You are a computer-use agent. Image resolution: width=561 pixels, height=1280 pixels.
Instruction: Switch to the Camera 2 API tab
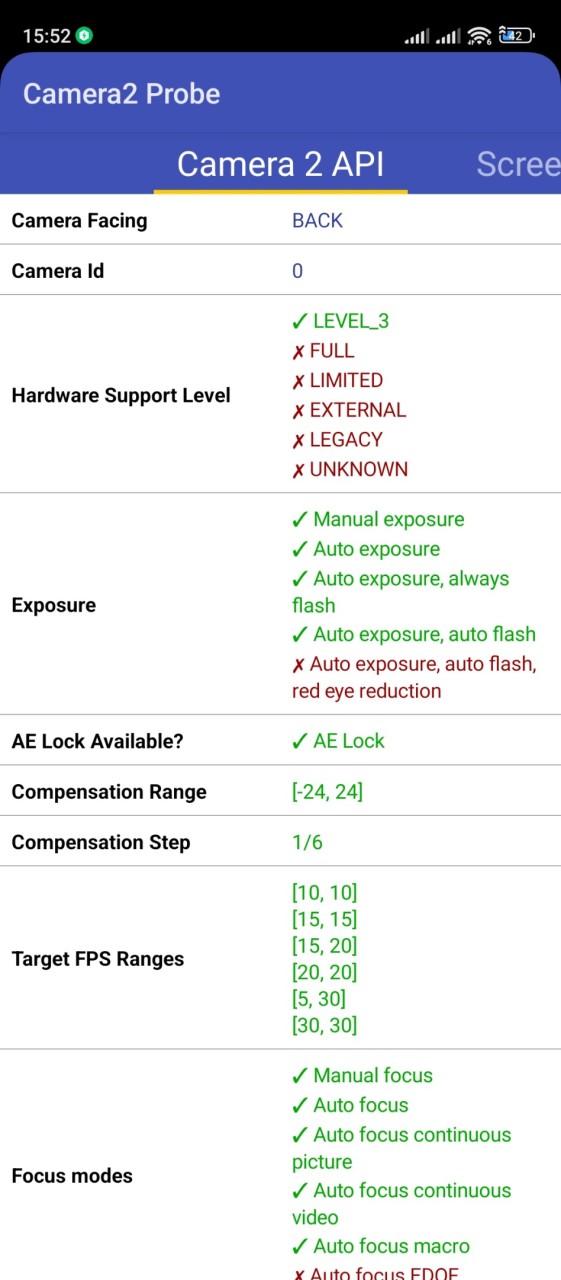point(281,164)
